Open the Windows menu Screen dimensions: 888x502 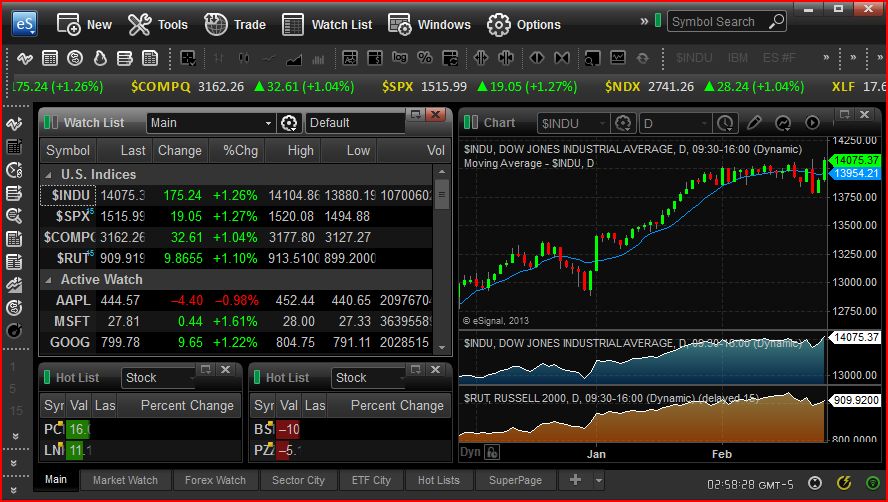(429, 24)
